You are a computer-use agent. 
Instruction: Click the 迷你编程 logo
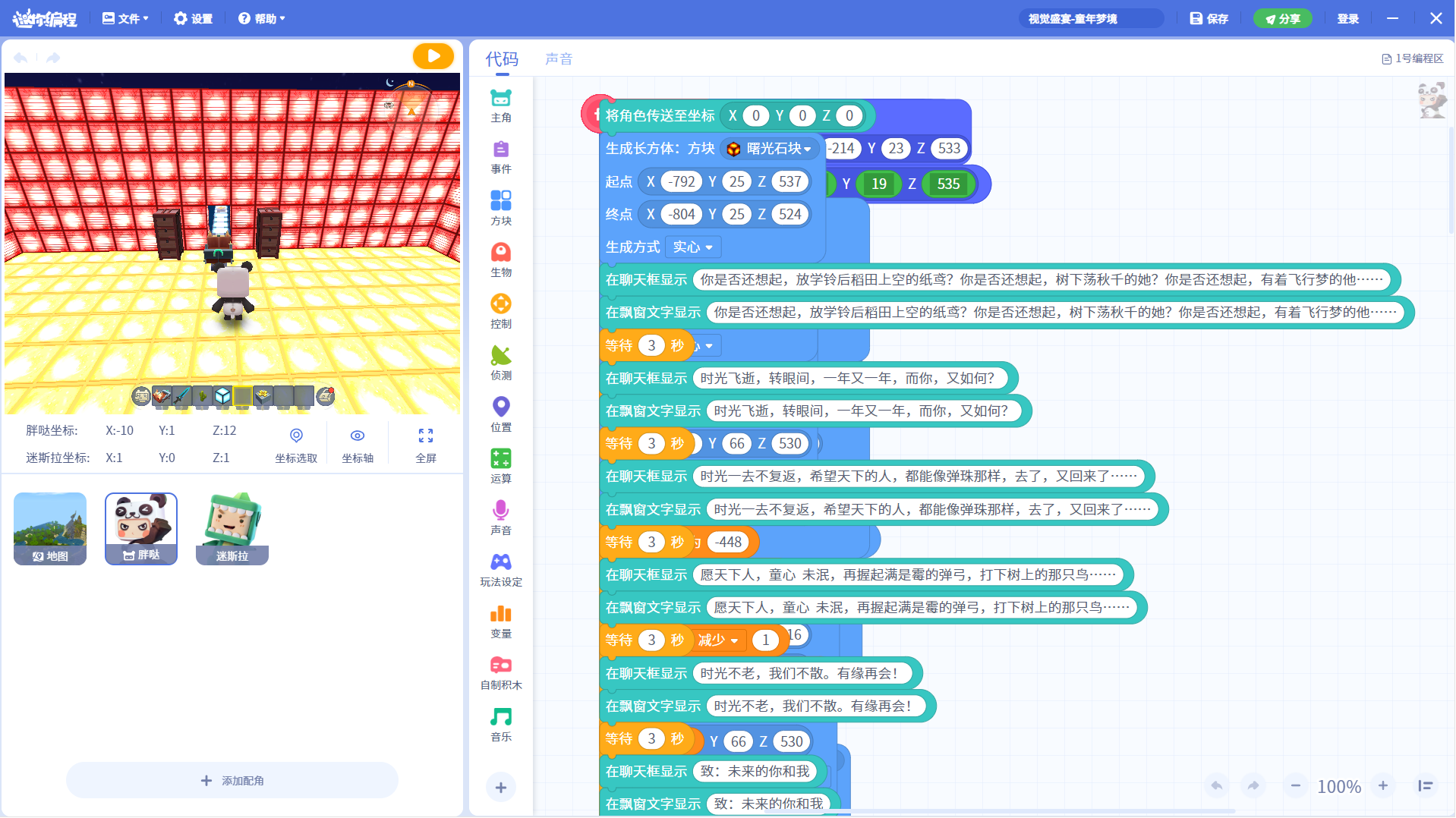(44, 18)
